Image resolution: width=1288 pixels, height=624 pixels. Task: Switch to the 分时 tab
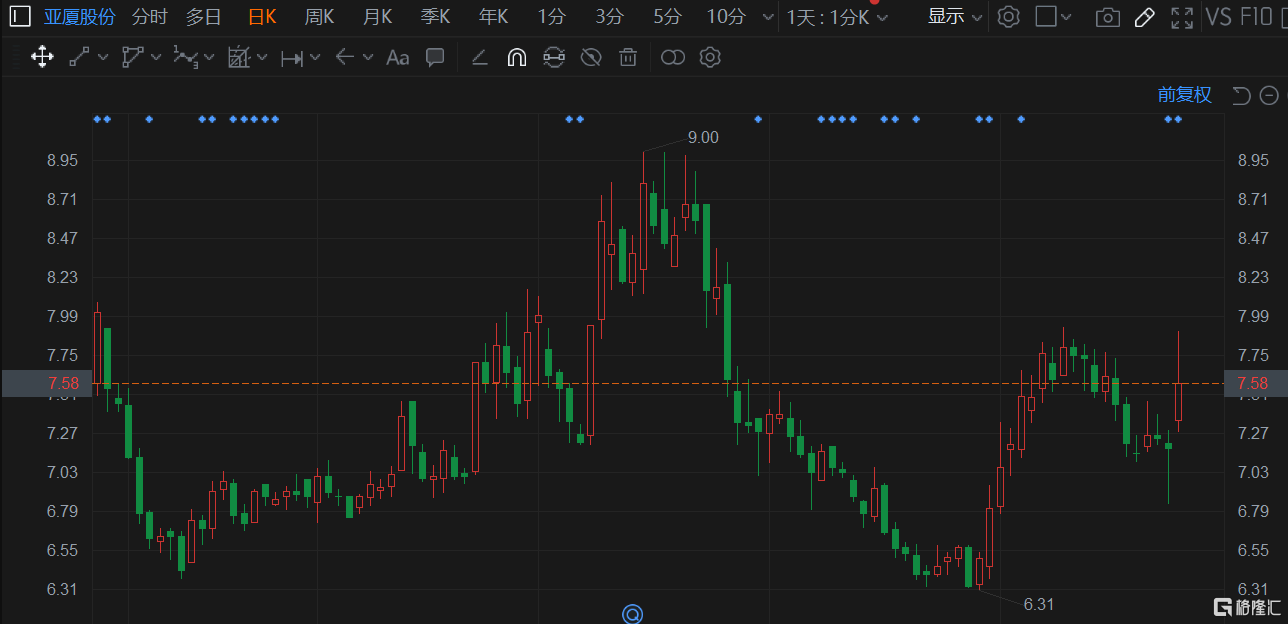149,17
